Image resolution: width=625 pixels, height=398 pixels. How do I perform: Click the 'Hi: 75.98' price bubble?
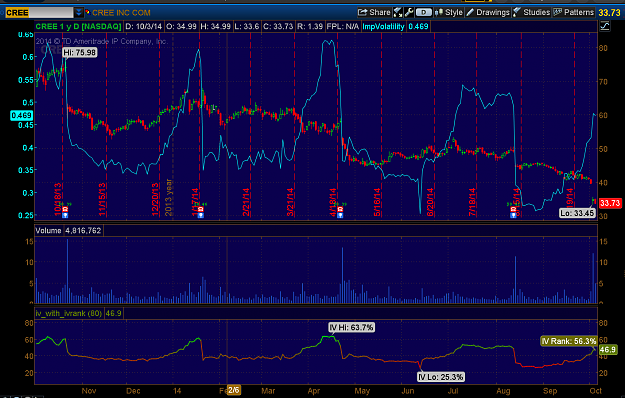point(80,53)
